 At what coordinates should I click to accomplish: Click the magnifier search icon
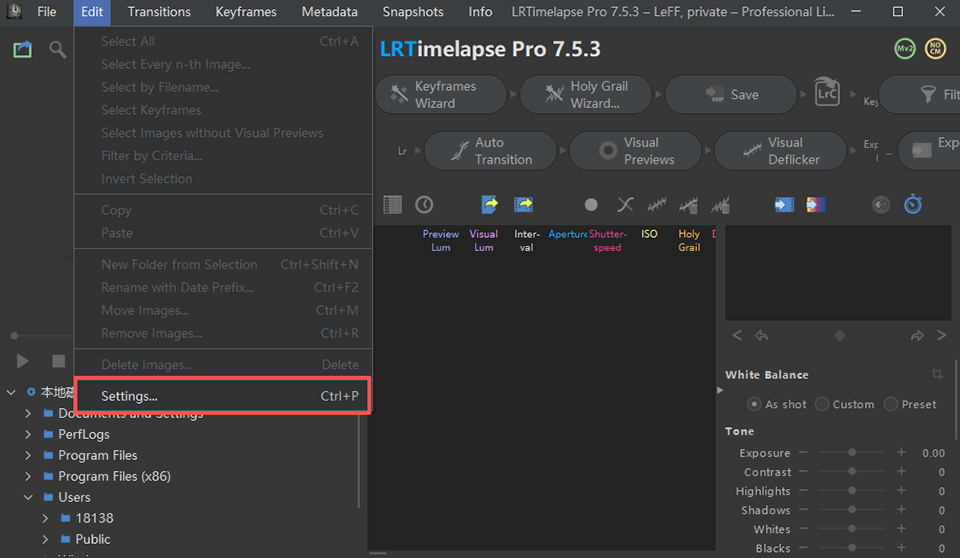58,50
